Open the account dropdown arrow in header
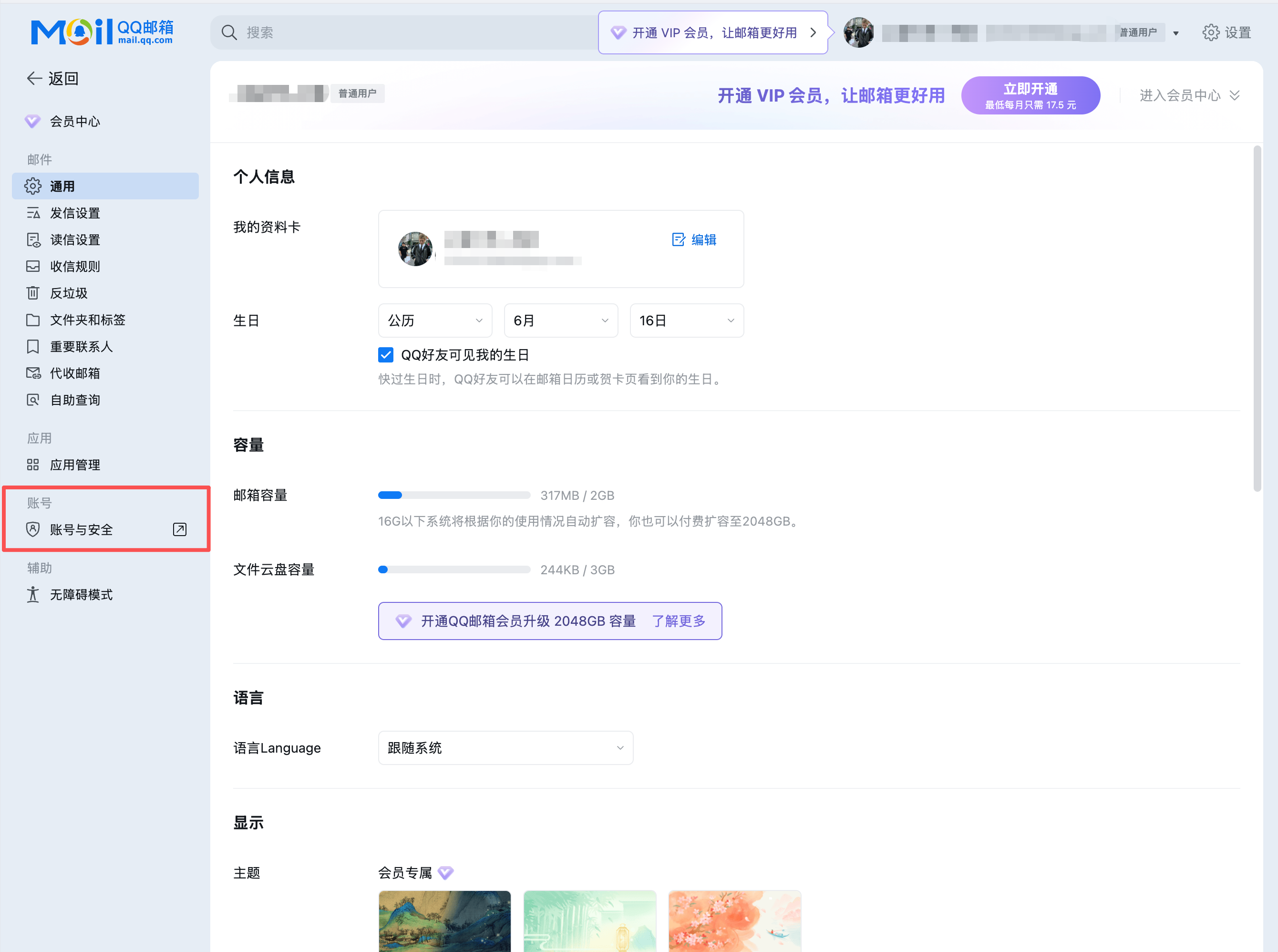The height and width of the screenshot is (952, 1278). tap(1176, 33)
